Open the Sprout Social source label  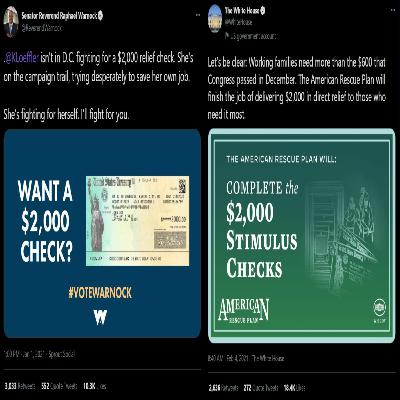tap(62, 354)
